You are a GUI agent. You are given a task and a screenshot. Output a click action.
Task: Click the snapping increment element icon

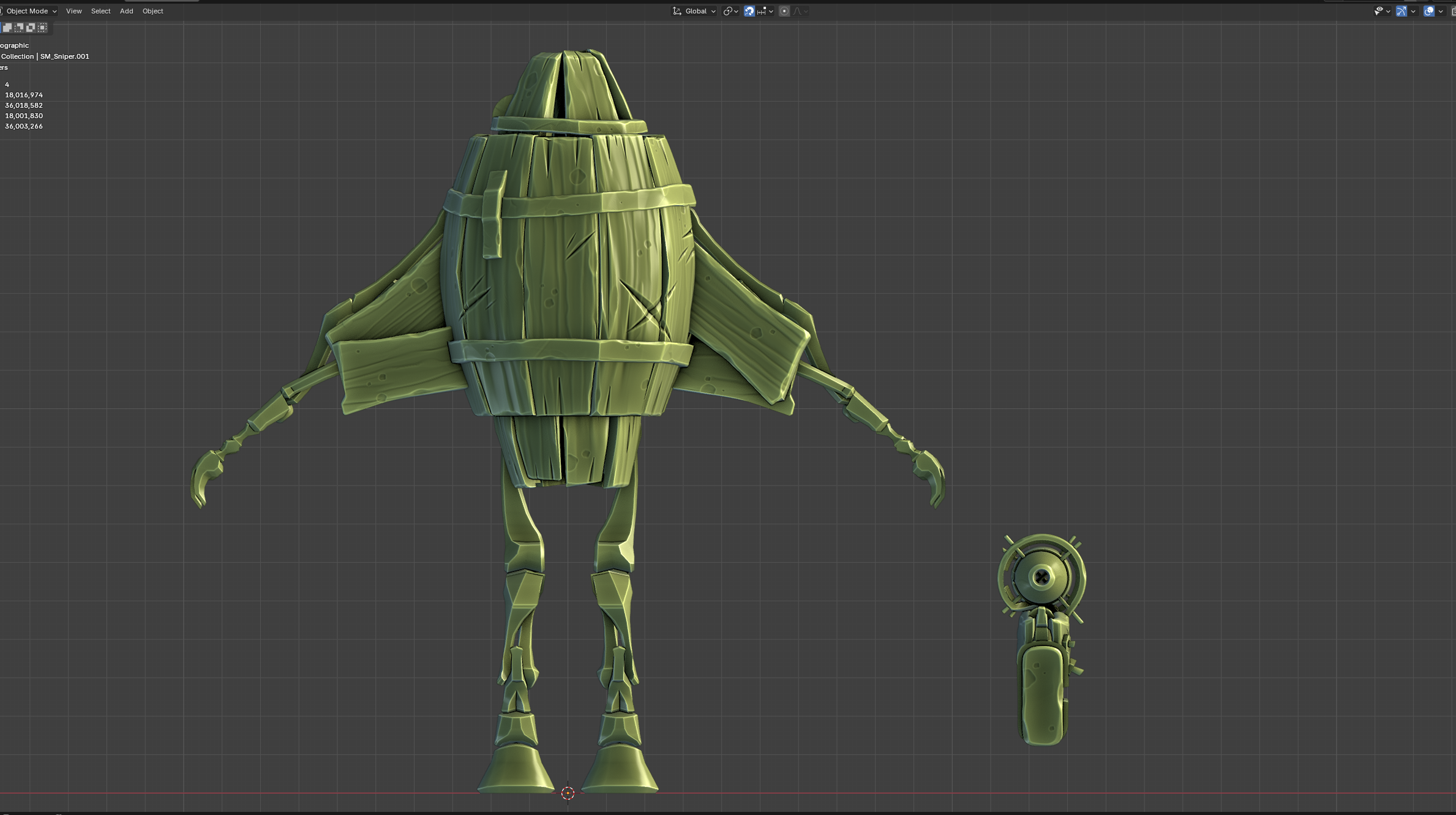coord(762,11)
